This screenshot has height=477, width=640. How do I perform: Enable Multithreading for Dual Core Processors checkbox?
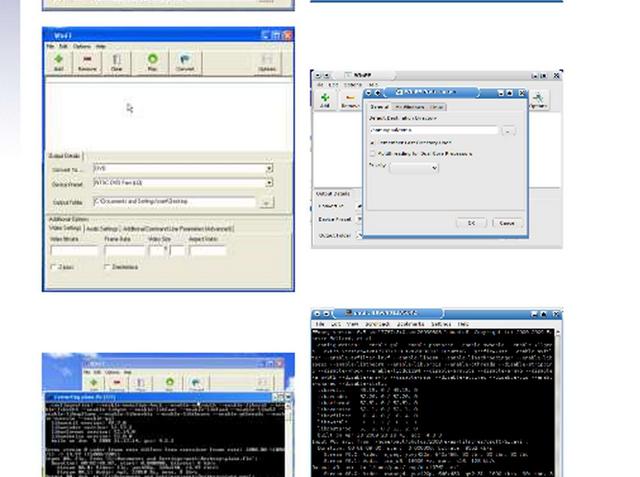click(372, 154)
